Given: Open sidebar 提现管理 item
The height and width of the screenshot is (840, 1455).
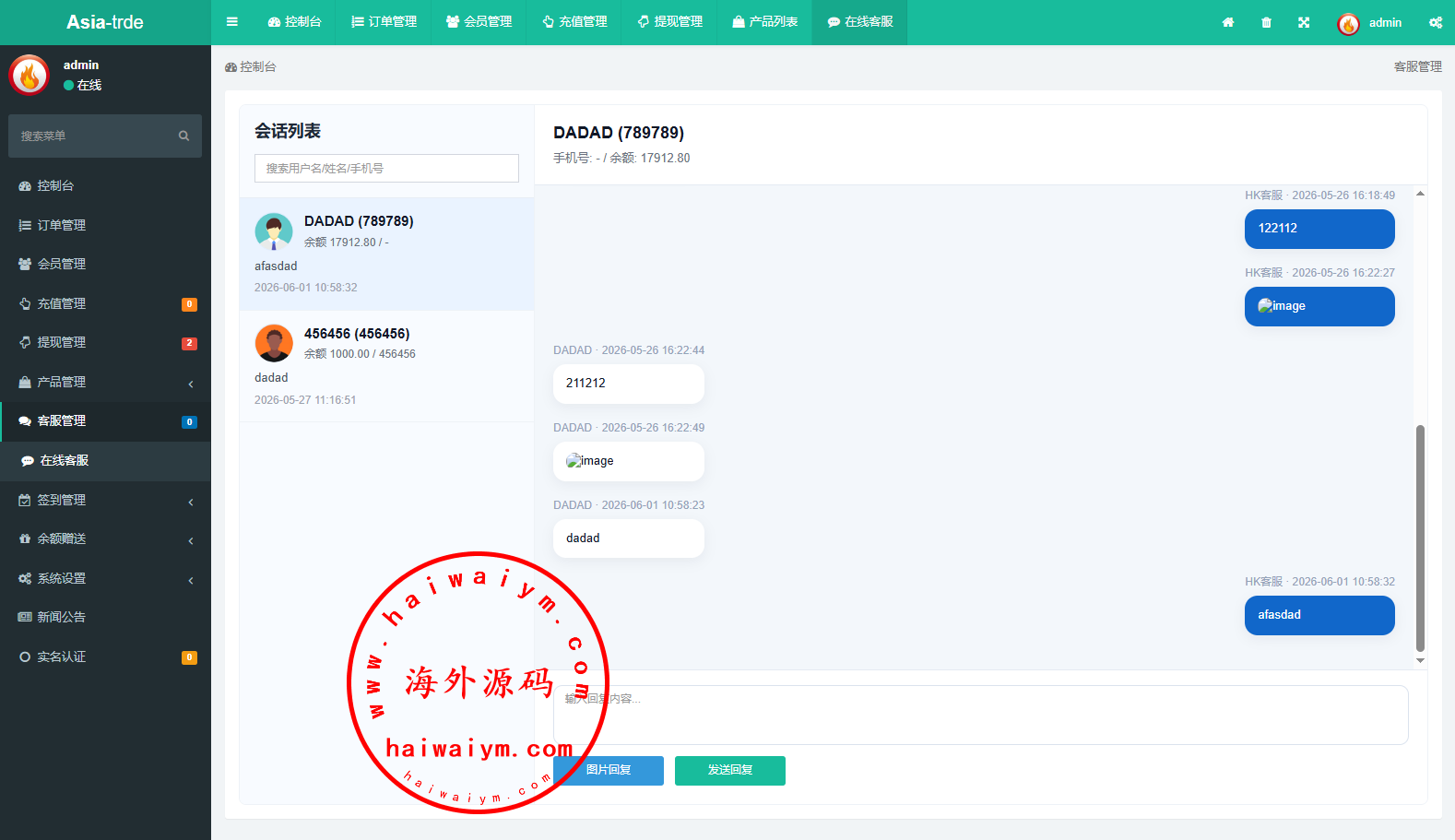Looking at the screenshot, I should (105, 342).
